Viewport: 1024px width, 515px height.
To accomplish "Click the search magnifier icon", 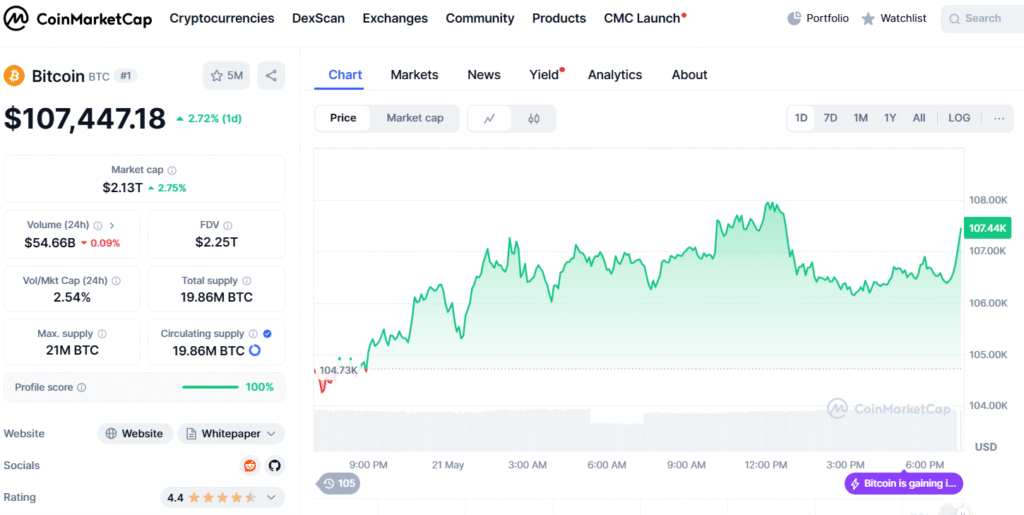I will tap(954, 19).
